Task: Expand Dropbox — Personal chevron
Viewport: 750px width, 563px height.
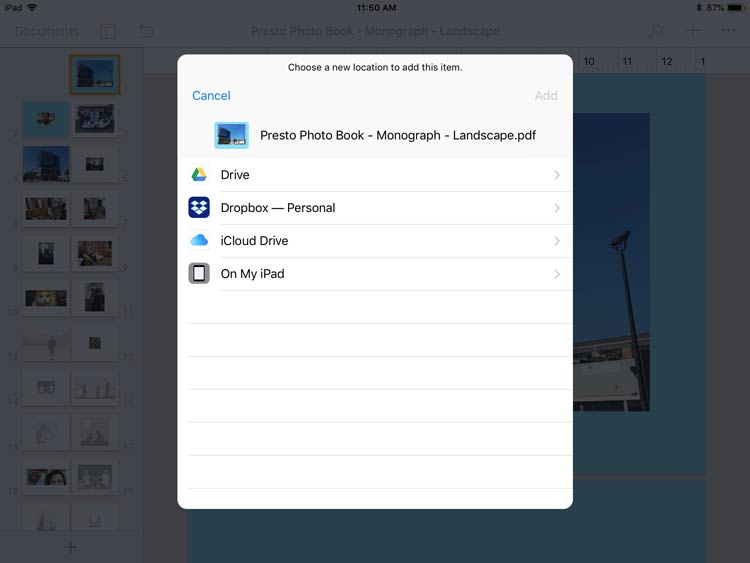Action: pyautogui.click(x=557, y=208)
